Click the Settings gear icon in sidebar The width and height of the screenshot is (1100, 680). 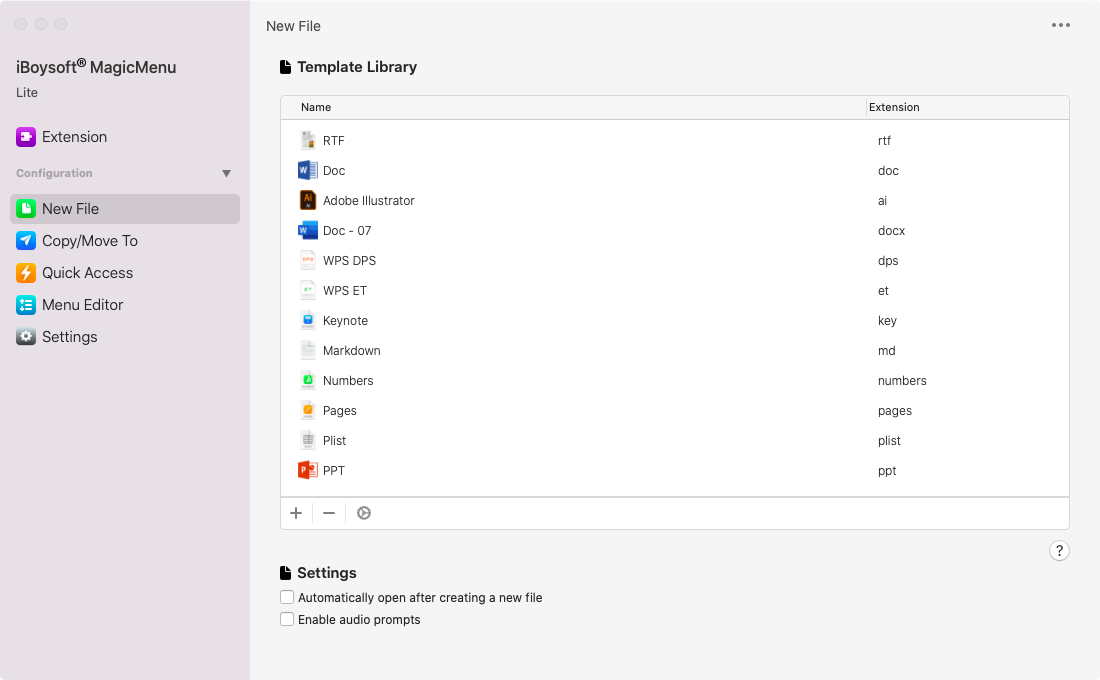click(26, 337)
